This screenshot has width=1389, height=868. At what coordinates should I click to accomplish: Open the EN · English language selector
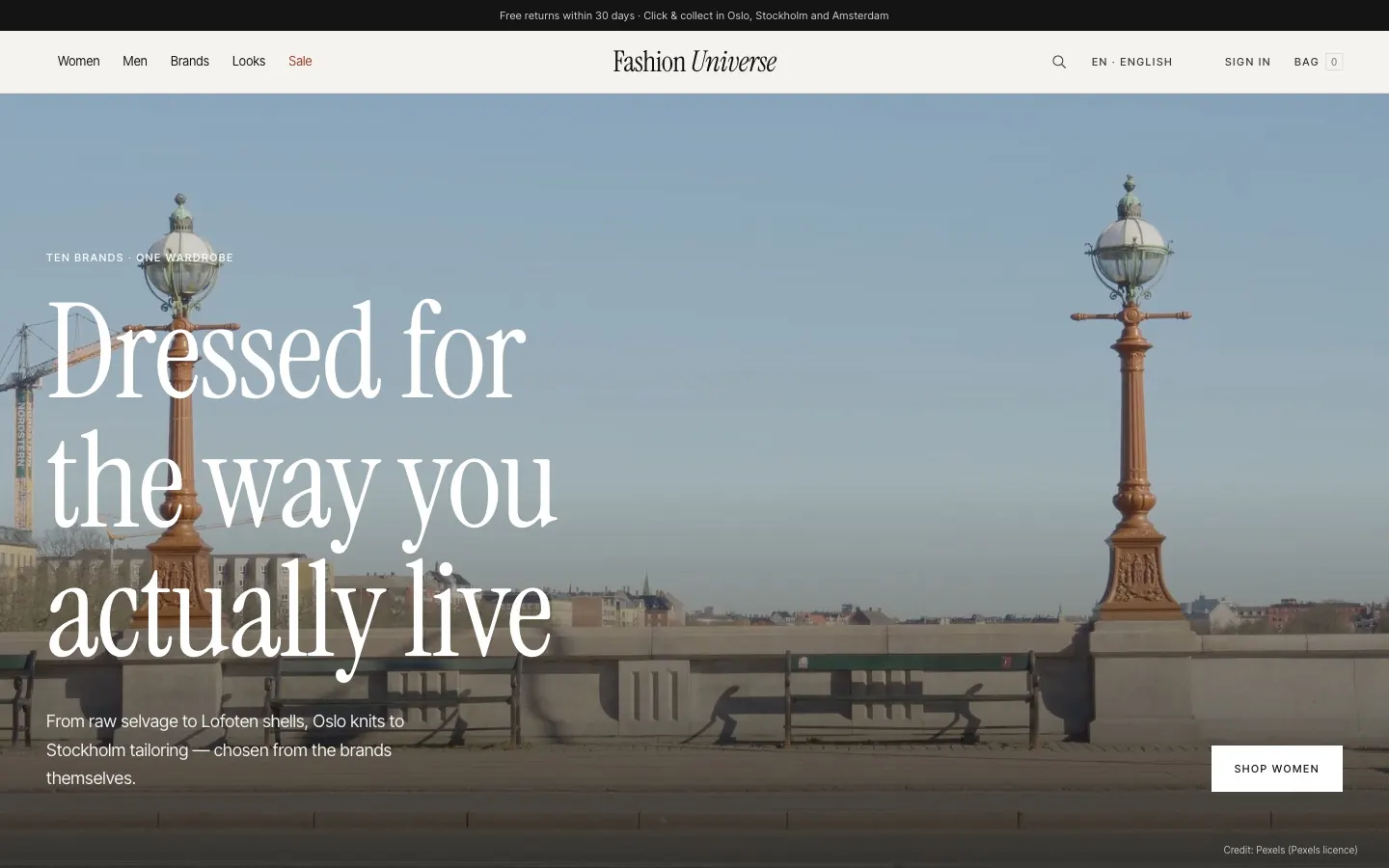pyautogui.click(x=1132, y=62)
